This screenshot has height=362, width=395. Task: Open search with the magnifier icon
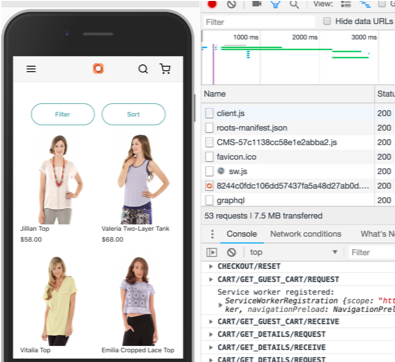pos(143,69)
